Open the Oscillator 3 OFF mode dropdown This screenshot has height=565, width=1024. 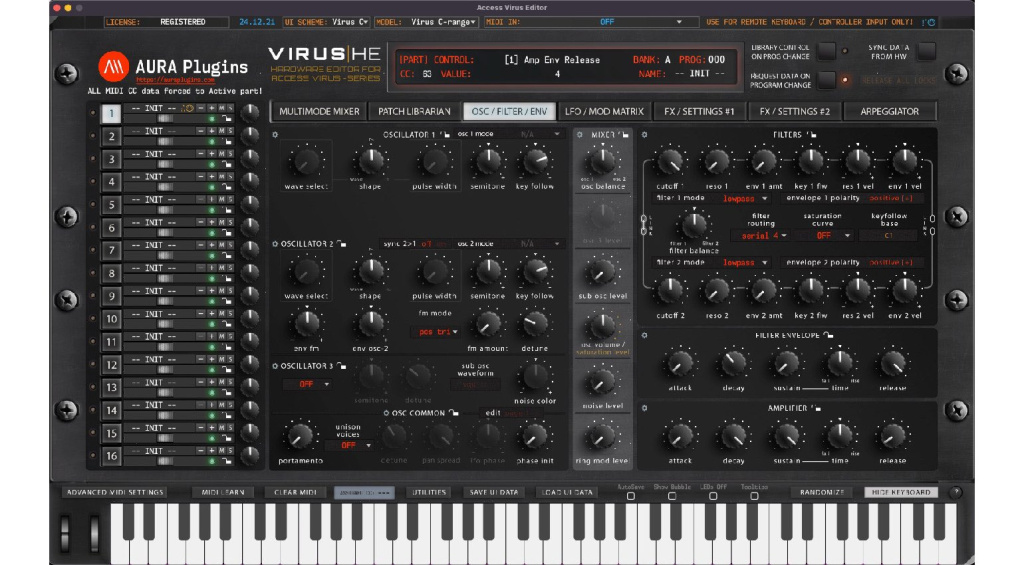[307, 384]
